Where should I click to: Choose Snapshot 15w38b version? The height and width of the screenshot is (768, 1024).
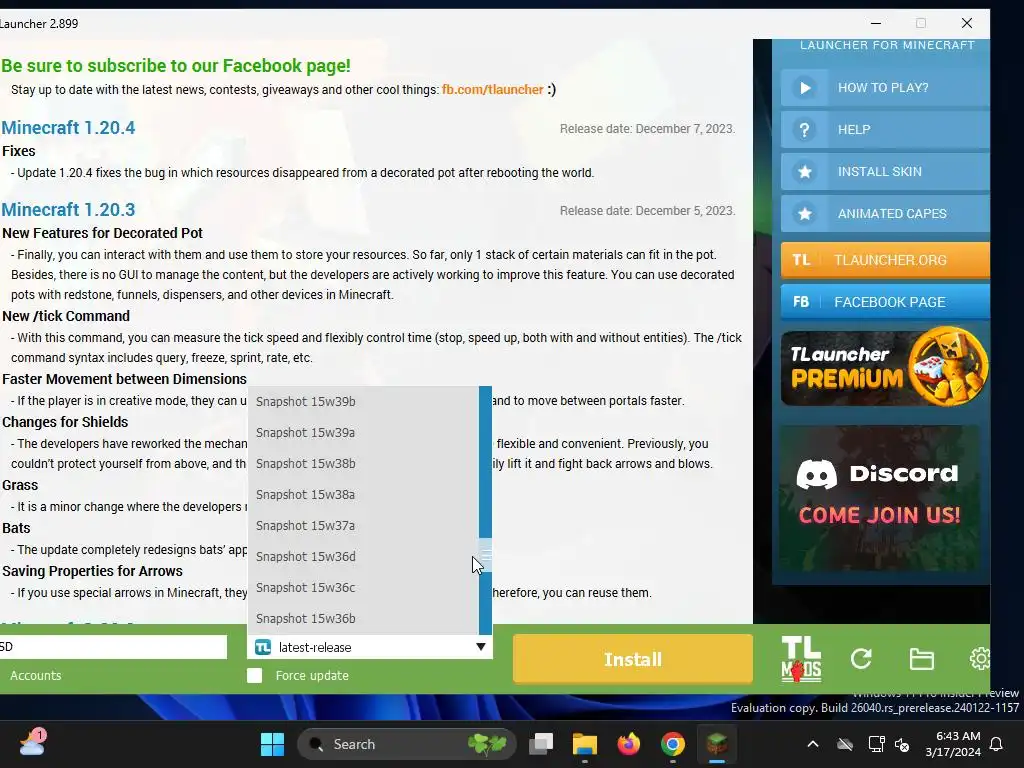(x=363, y=464)
